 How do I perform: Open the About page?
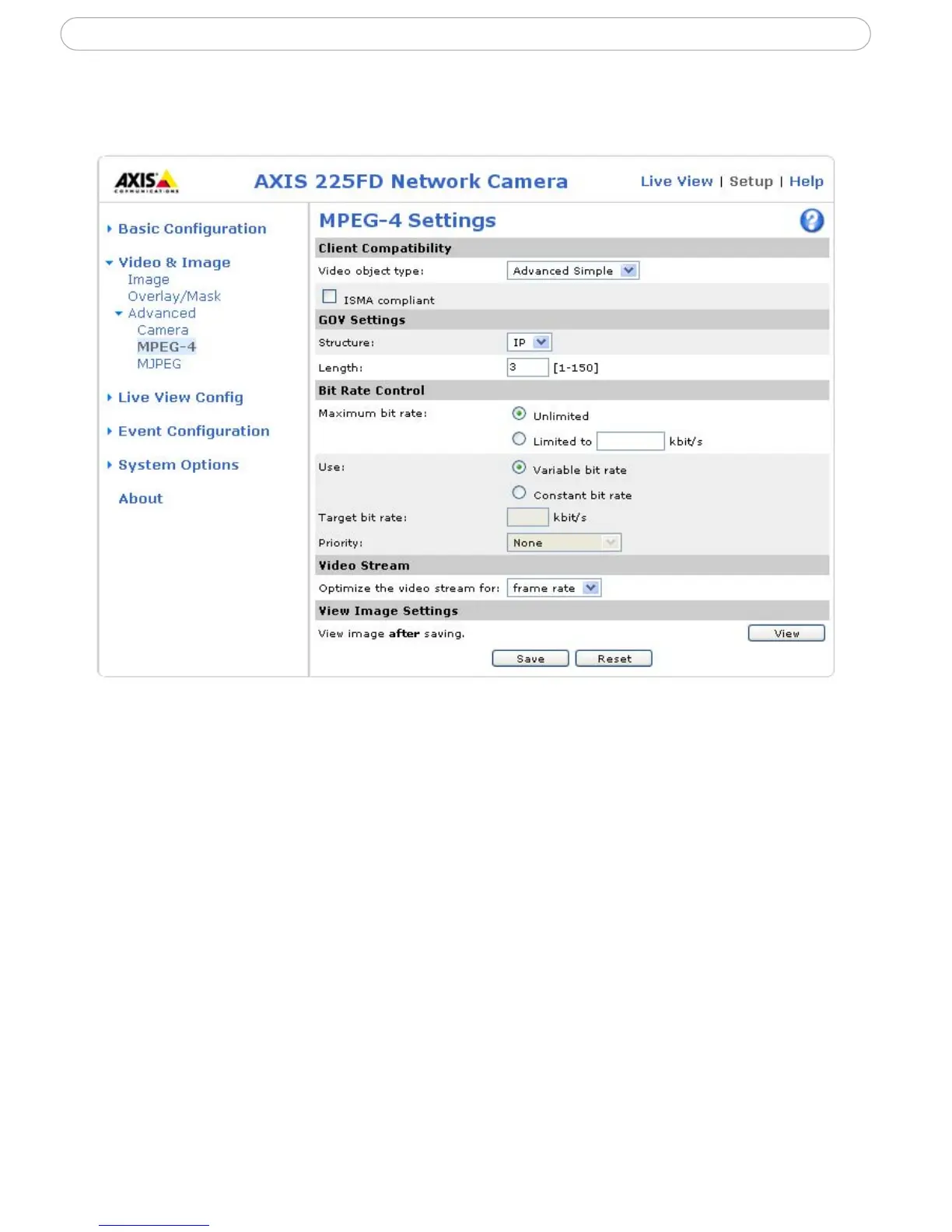pos(141,499)
